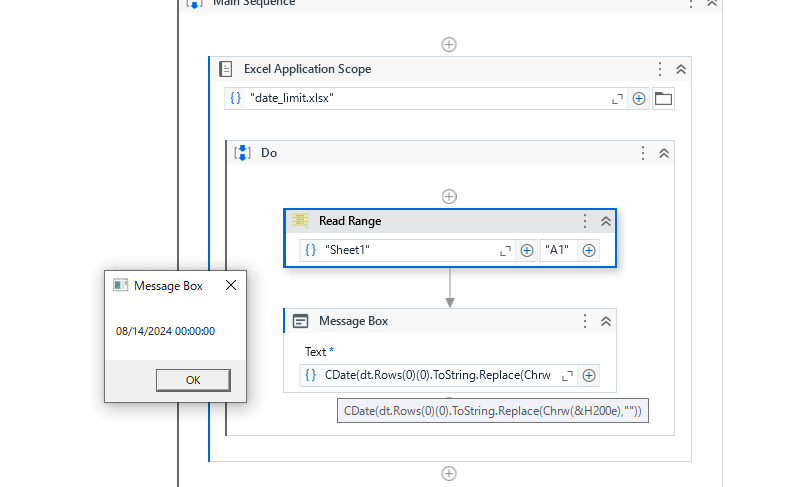Click the "08/14/2024 00:00:00" message text
This screenshot has width=801, height=487.
pos(166,331)
